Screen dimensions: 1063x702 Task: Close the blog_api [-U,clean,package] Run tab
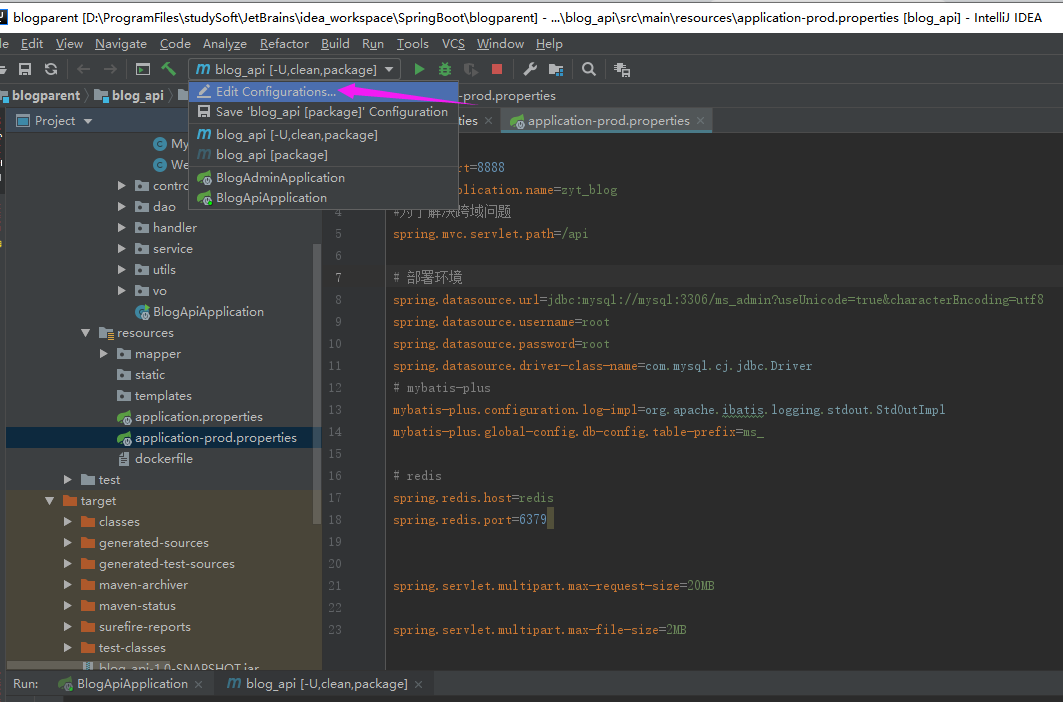pos(418,685)
